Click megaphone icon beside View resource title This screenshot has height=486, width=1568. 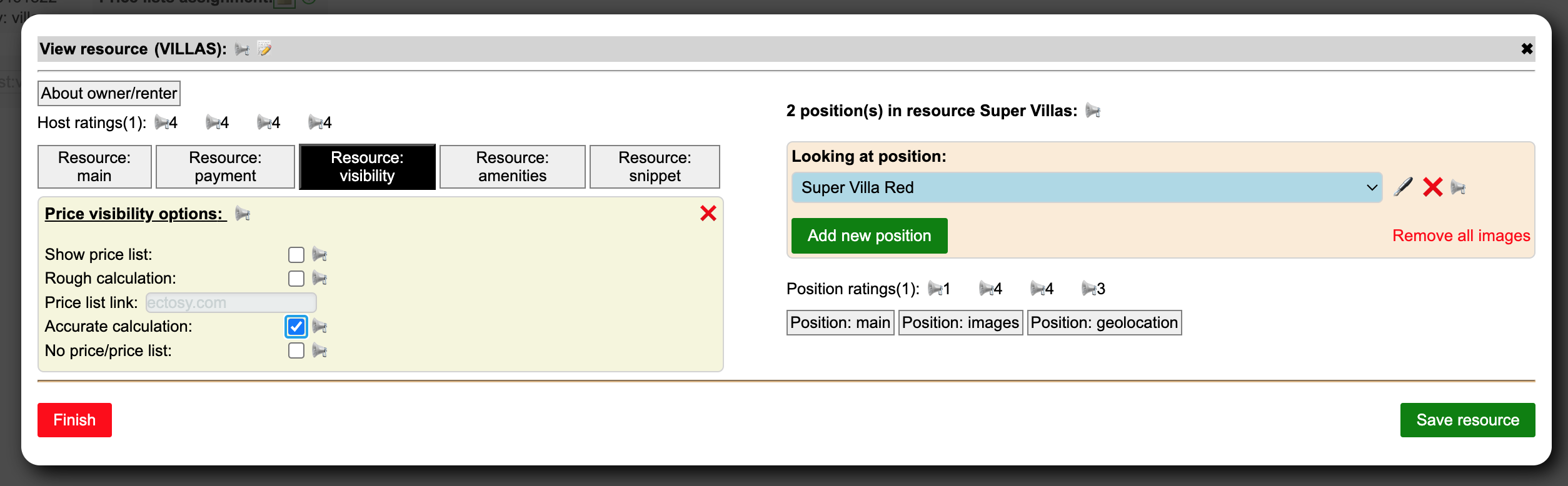(x=242, y=49)
